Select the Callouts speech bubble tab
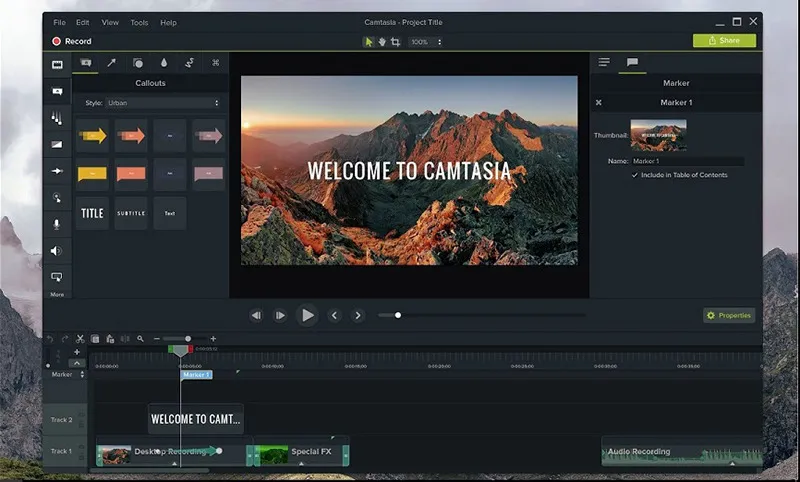Image resolution: width=800 pixels, height=482 pixels. coord(86,63)
